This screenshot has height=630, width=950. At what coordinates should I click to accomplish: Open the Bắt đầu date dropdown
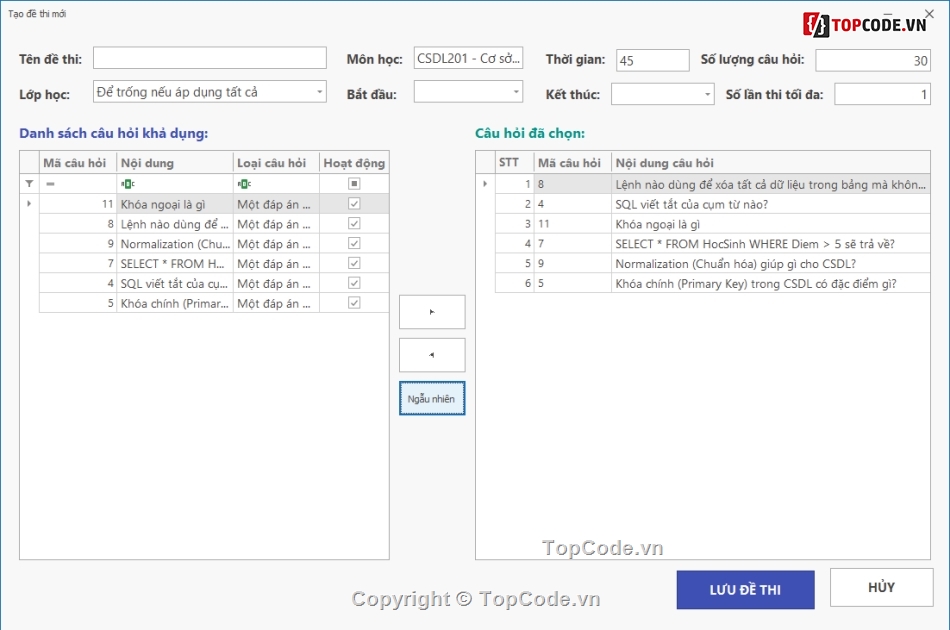(x=516, y=92)
